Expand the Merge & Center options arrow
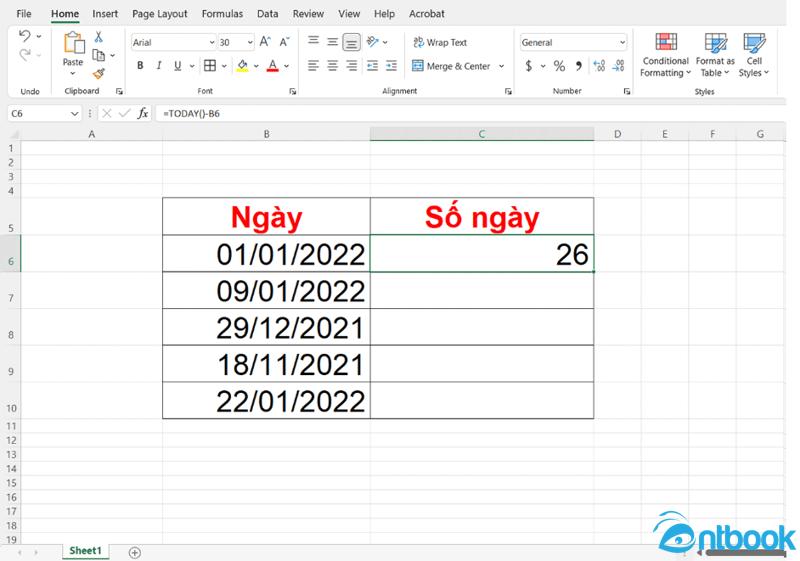800x561 pixels. [502, 66]
